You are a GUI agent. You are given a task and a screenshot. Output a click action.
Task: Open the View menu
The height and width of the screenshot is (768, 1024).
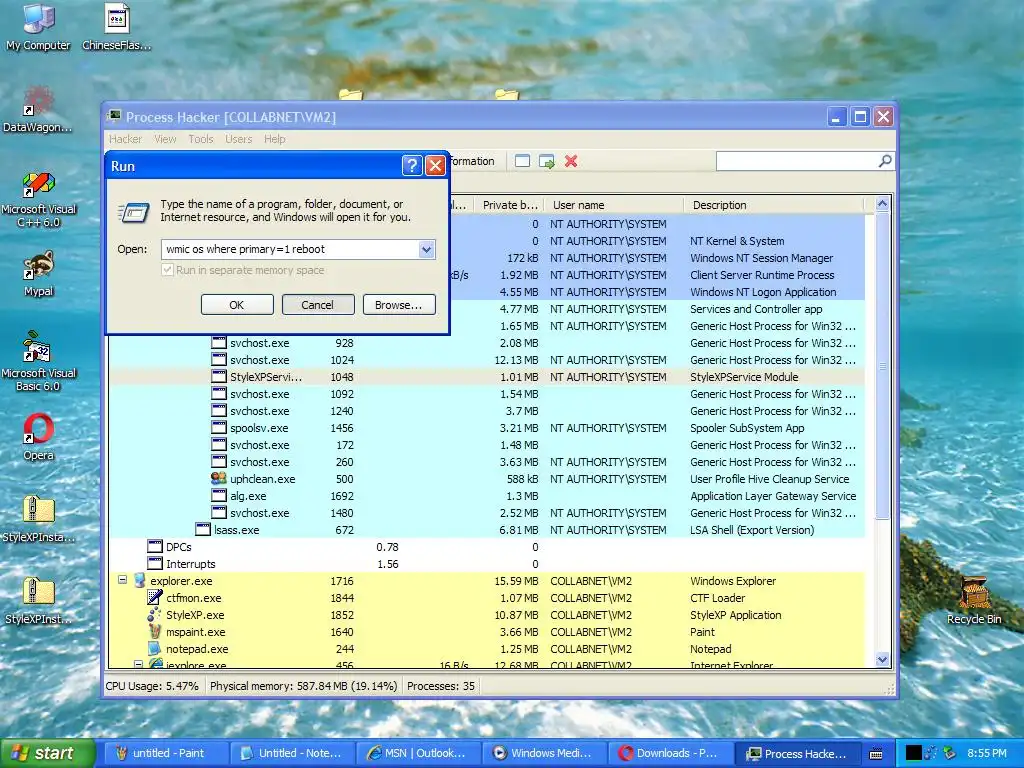coord(165,139)
